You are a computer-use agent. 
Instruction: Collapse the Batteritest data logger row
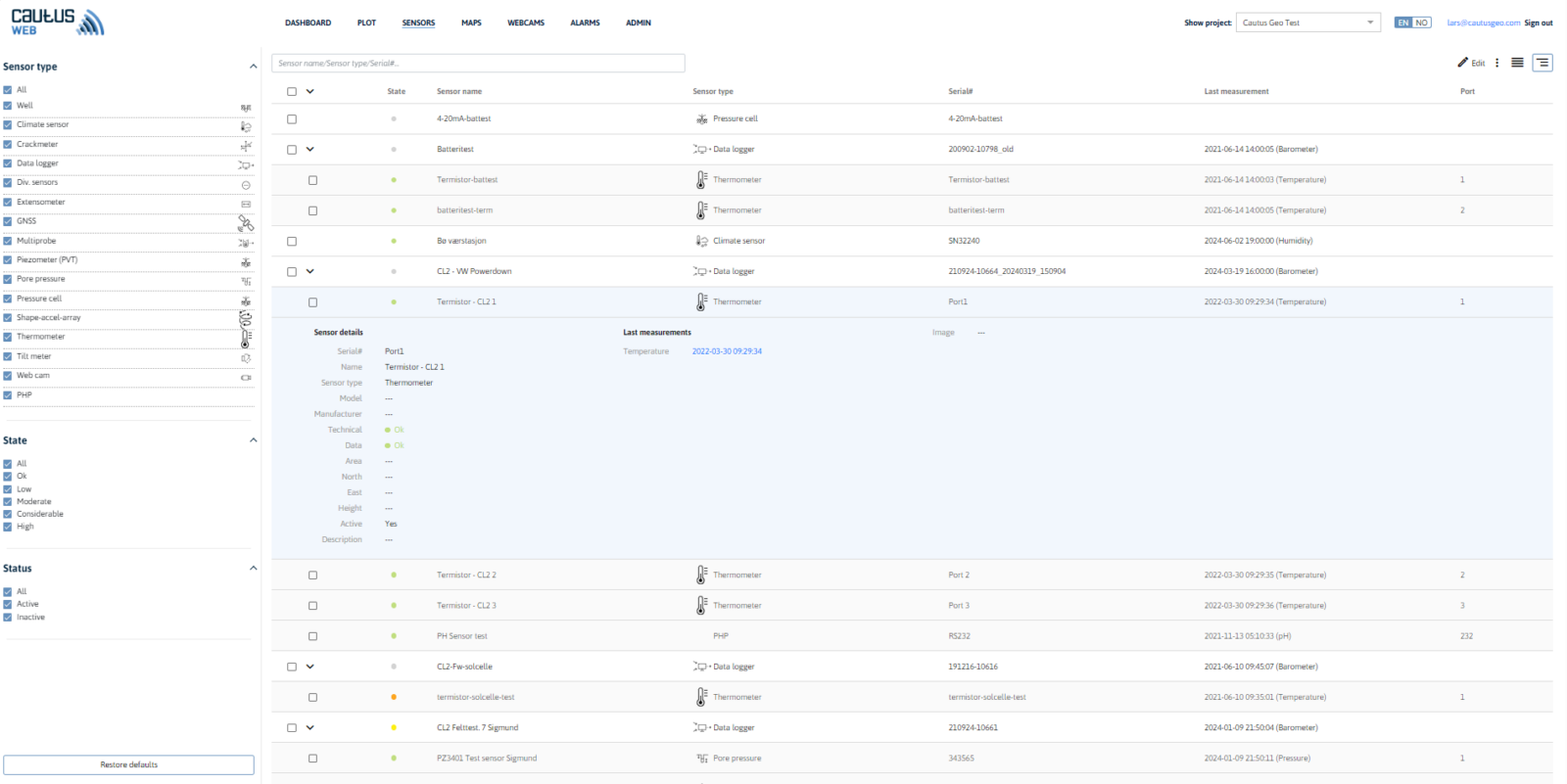pos(310,150)
